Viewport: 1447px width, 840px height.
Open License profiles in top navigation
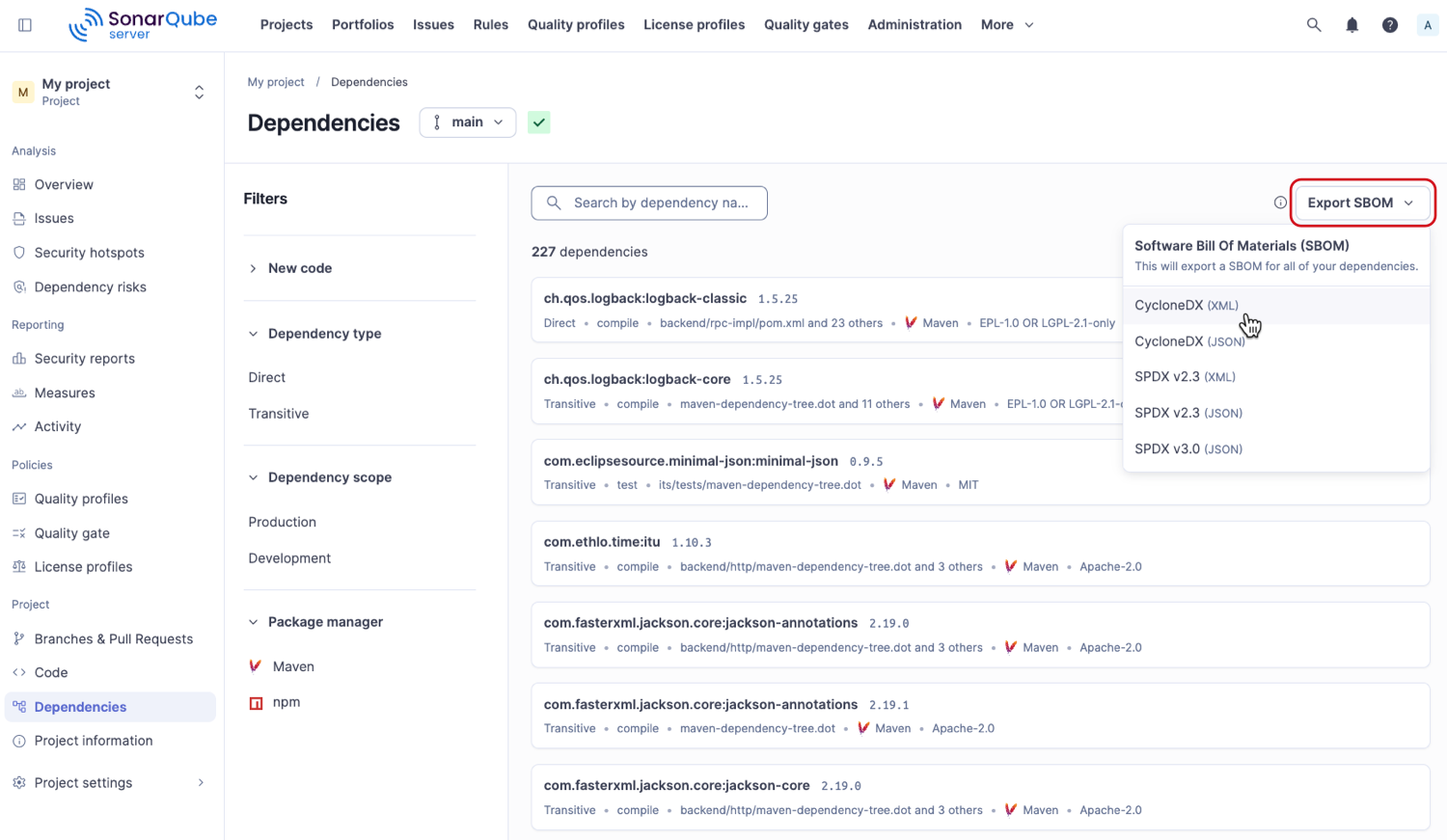click(695, 25)
